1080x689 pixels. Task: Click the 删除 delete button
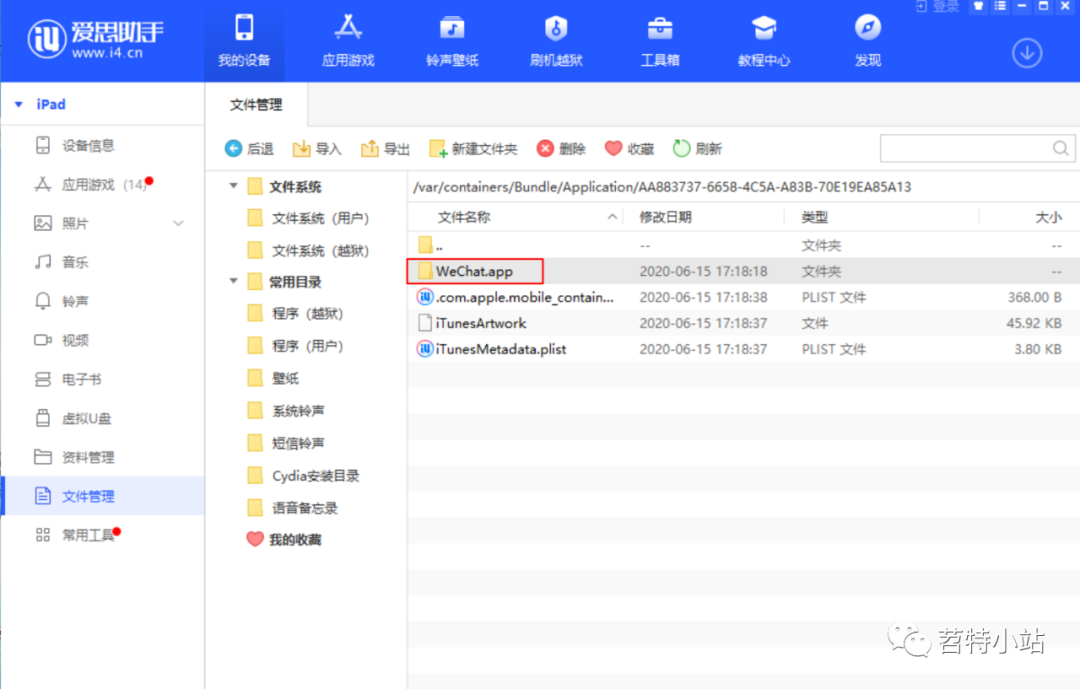click(x=561, y=149)
